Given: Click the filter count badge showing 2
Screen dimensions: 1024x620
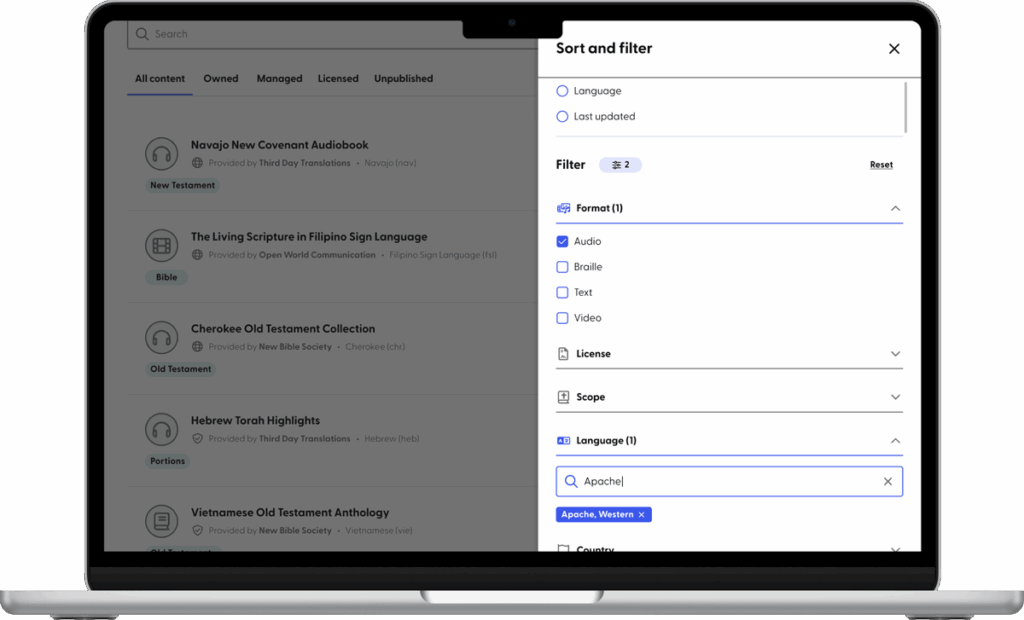Looking at the screenshot, I should pos(620,164).
